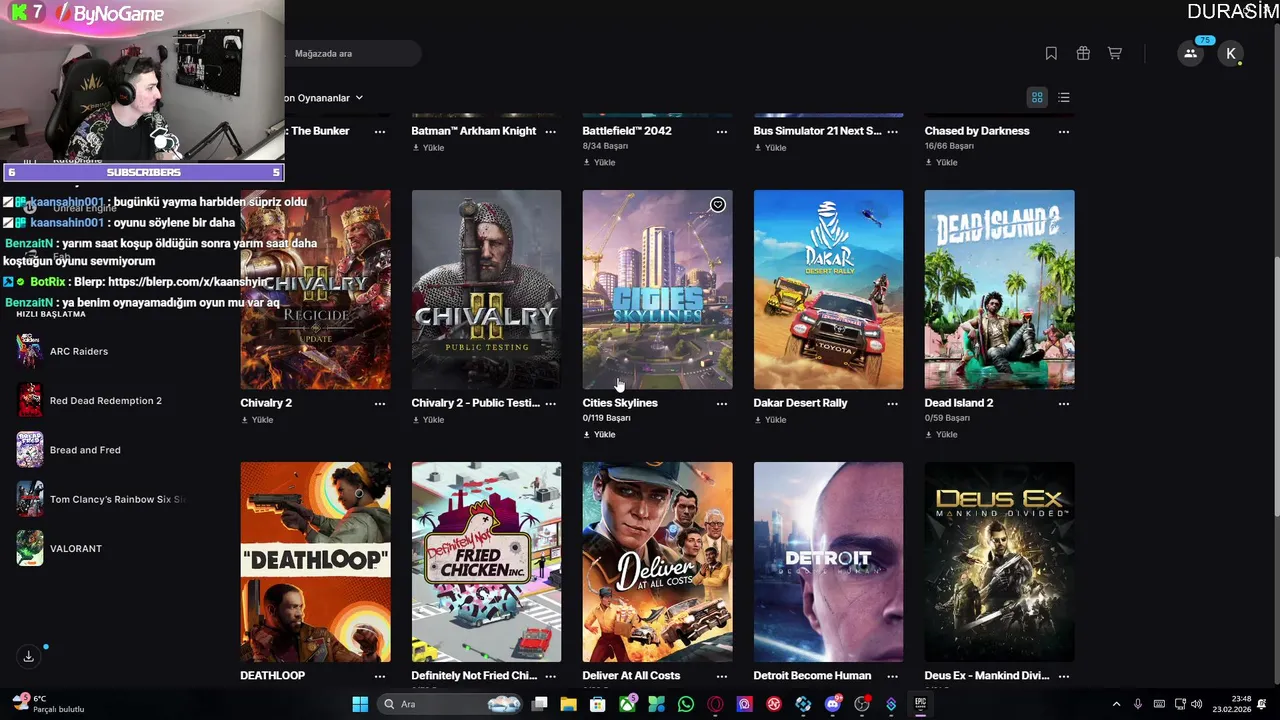Viewport: 1280px width, 720px height.
Task: Open options menu for Dead Island 2
Action: pyautogui.click(x=1064, y=403)
